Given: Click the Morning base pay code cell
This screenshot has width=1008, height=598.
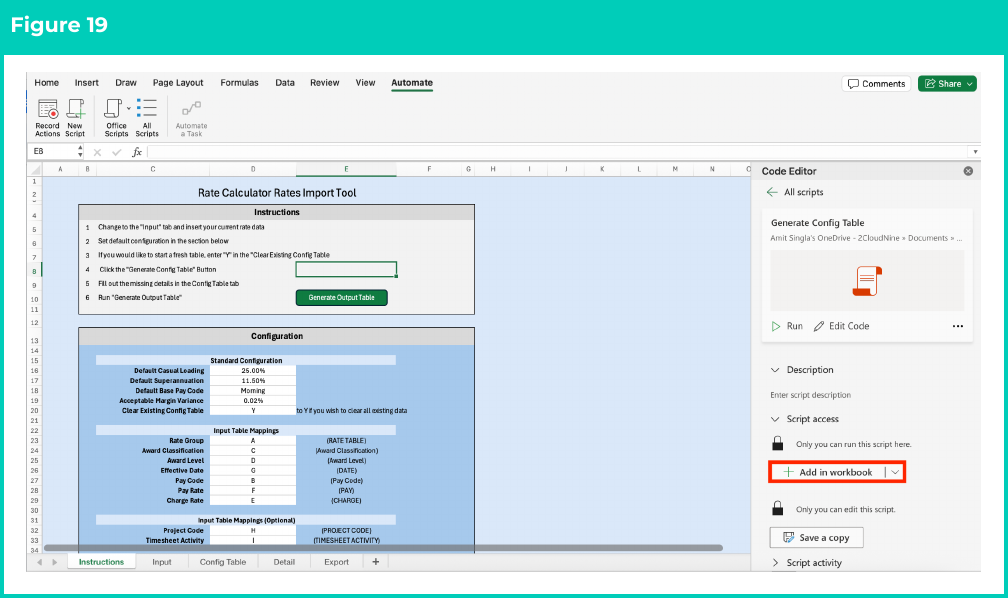Looking at the screenshot, I should click(x=253, y=391).
